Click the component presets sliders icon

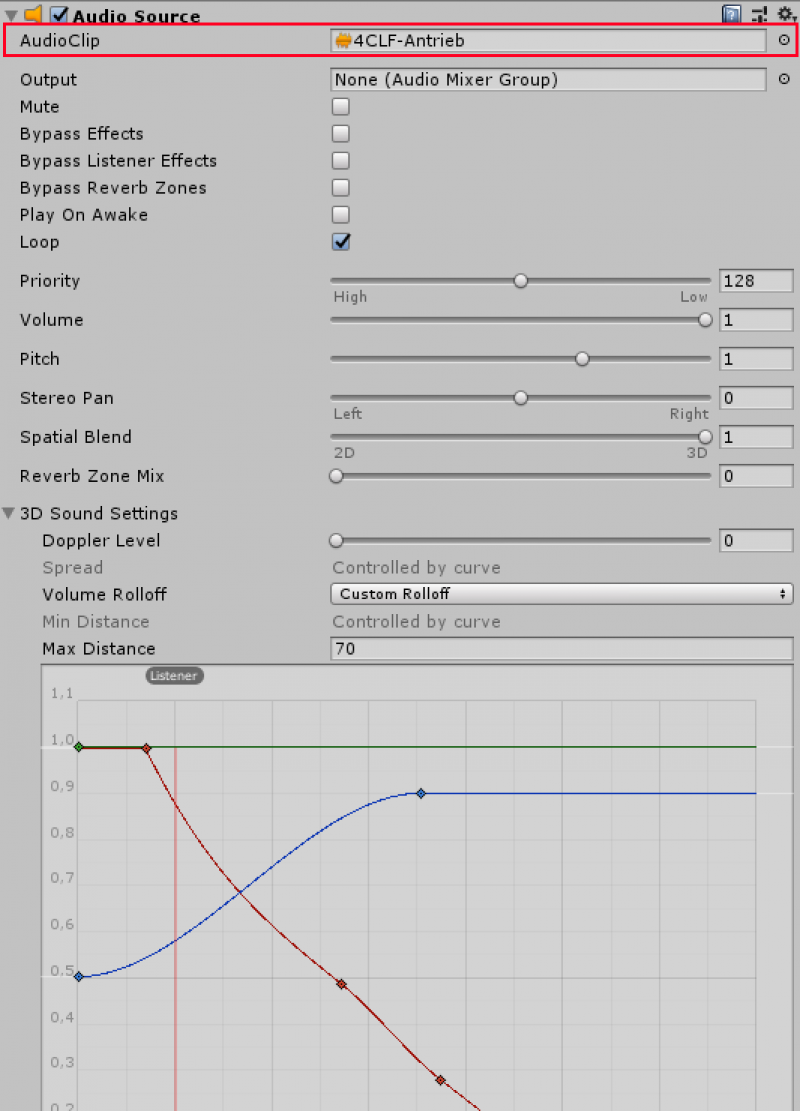pos(760,14)
